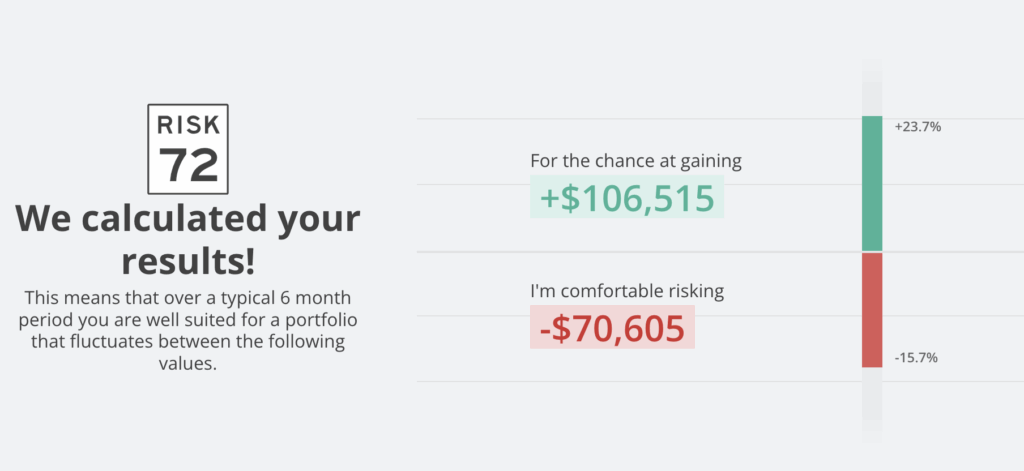
Task: Click the 6 month period description paragraph
Action: click(x=188, y=331)
